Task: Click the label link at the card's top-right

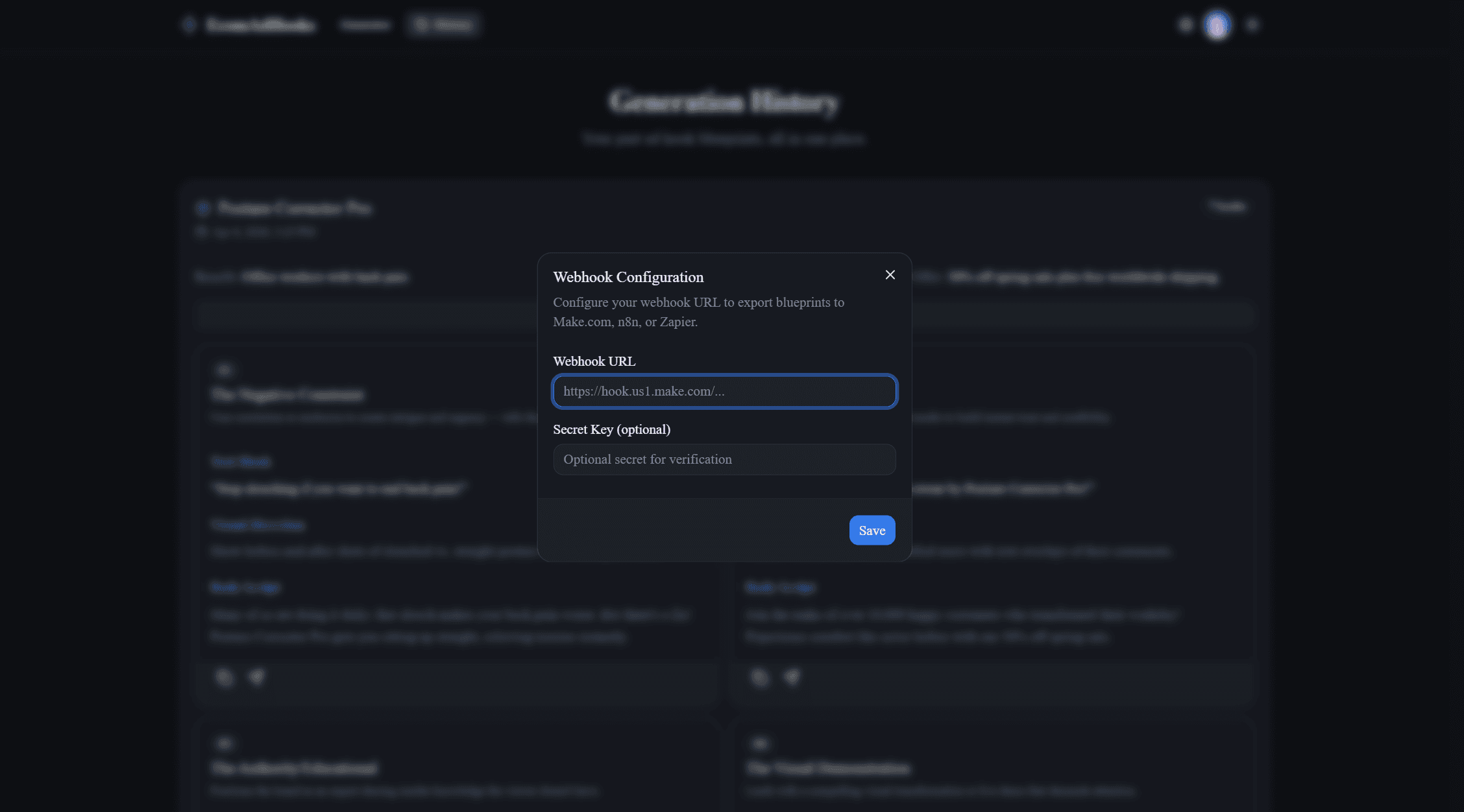Action: tap(1228, 206)
